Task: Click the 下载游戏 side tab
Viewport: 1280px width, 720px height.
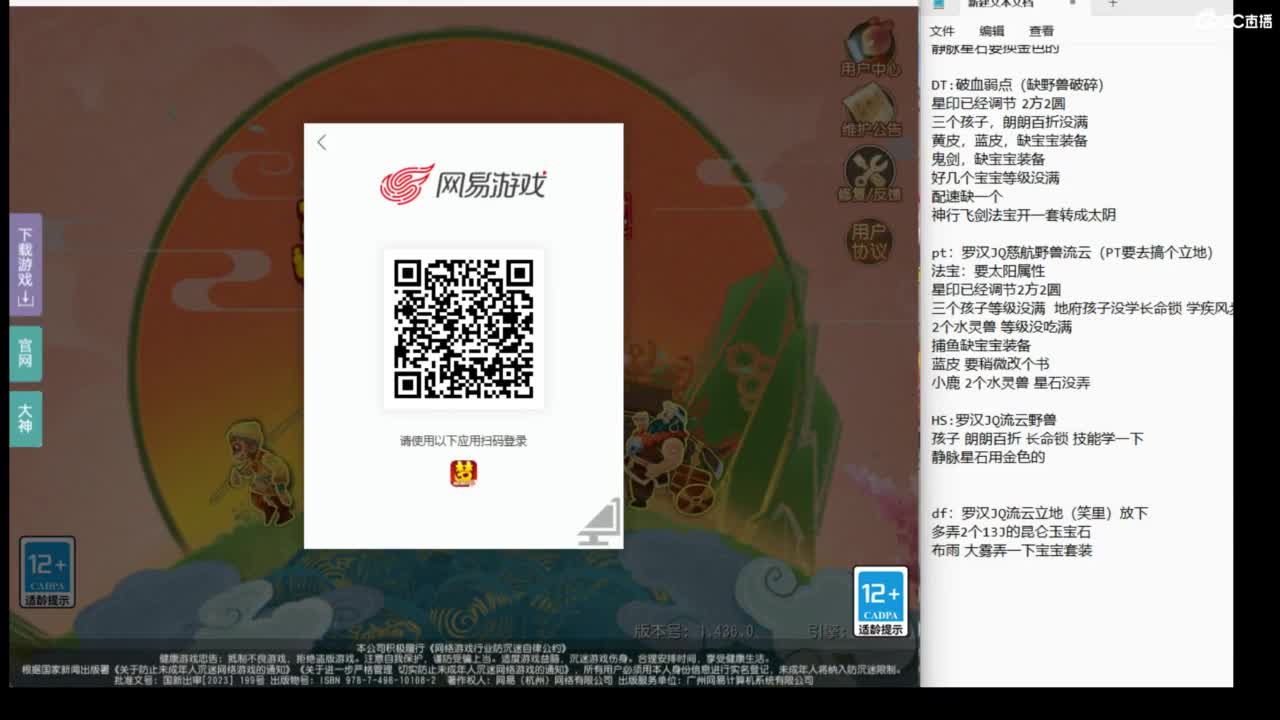Action: click(x=25, y=265)
